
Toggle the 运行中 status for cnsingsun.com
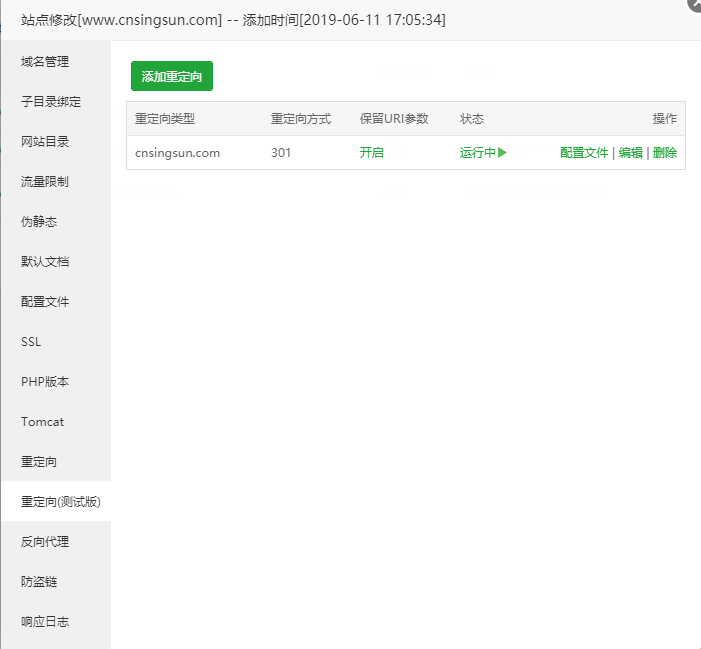483,153
